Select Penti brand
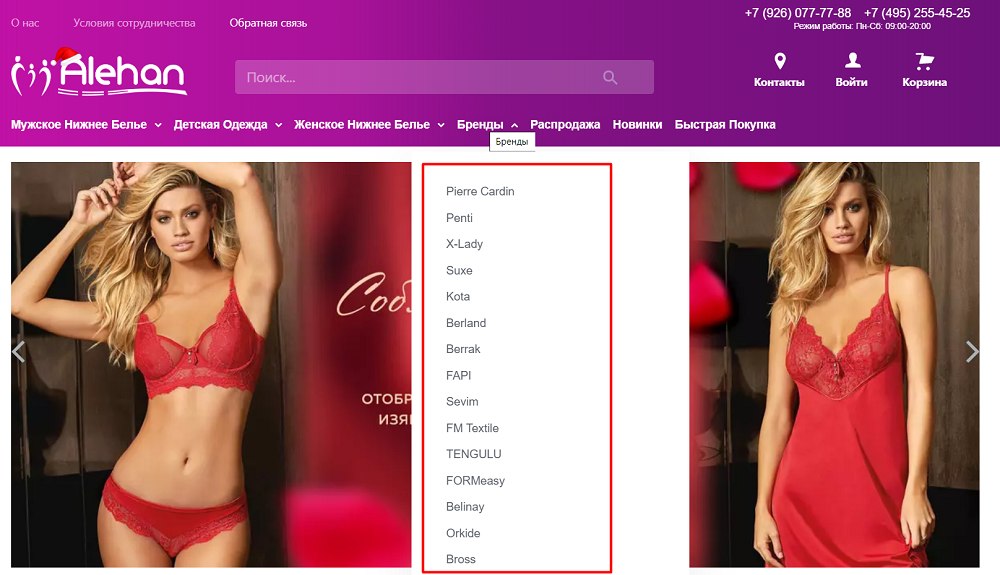 tap(459, 218)
